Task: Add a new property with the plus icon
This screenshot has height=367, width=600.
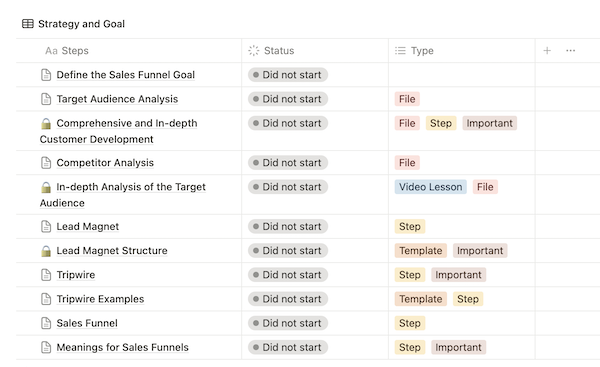Action: click(547, 51)
